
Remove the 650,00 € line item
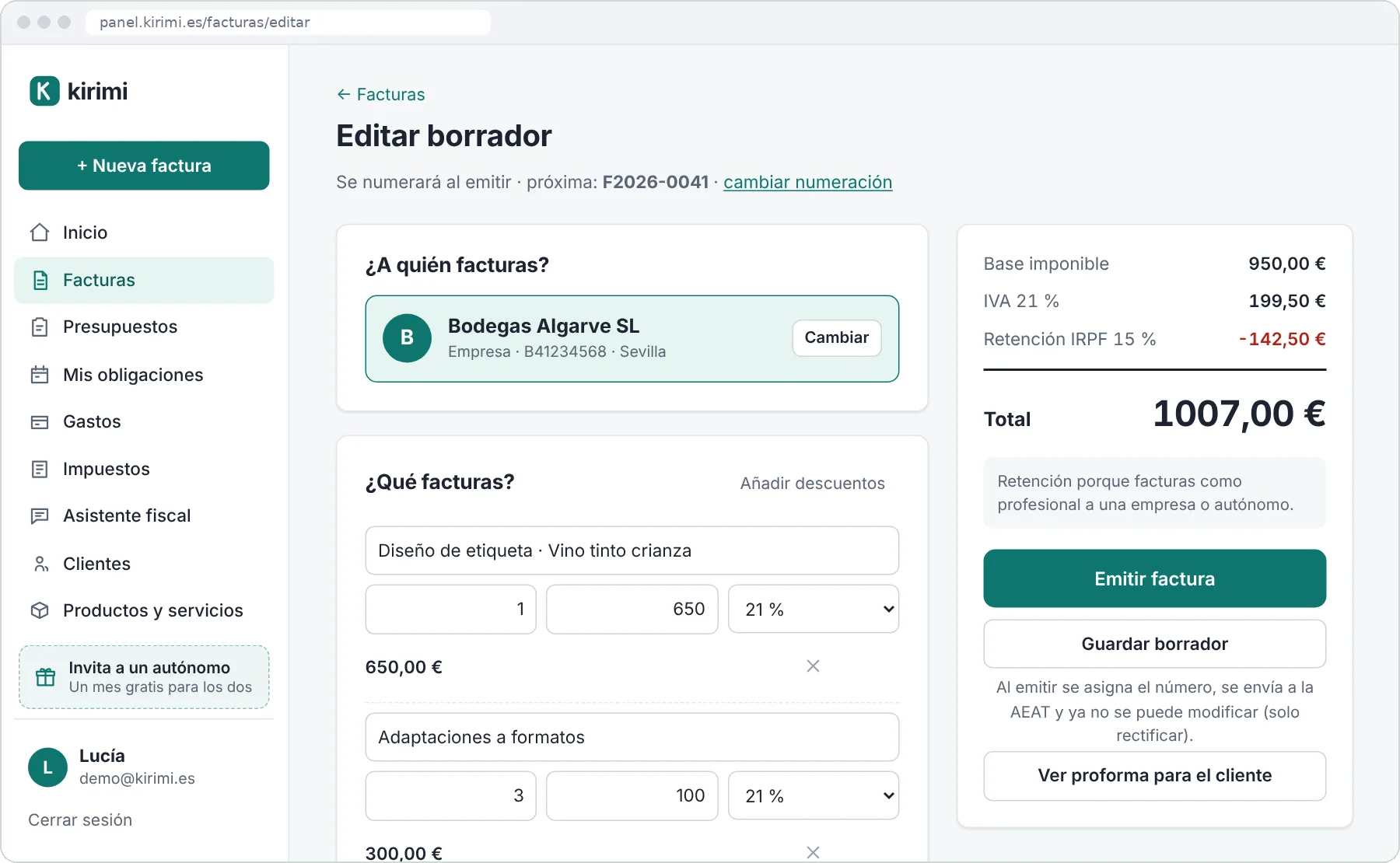[x=813, y=666]
